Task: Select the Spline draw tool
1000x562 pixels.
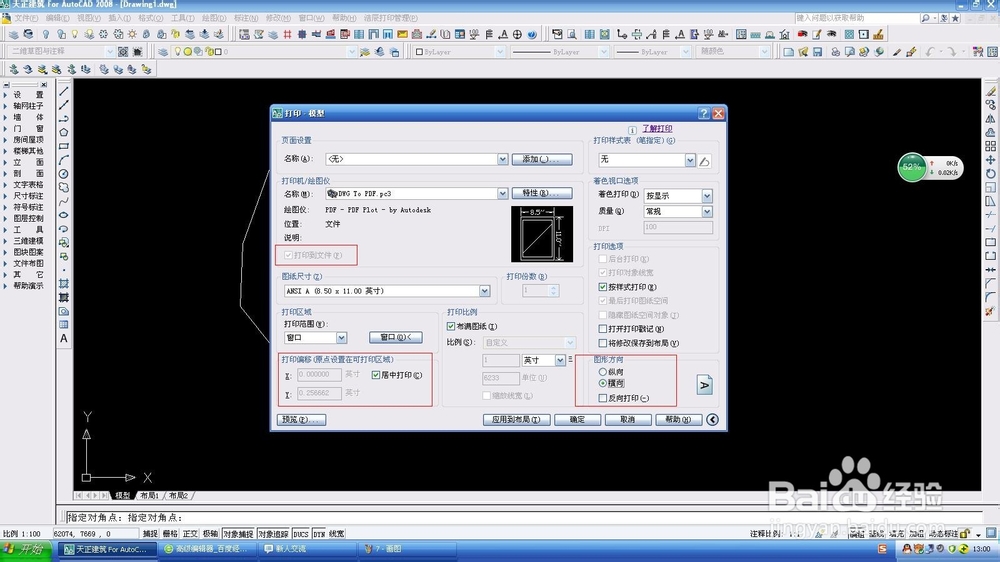Action: coord(64,201)
